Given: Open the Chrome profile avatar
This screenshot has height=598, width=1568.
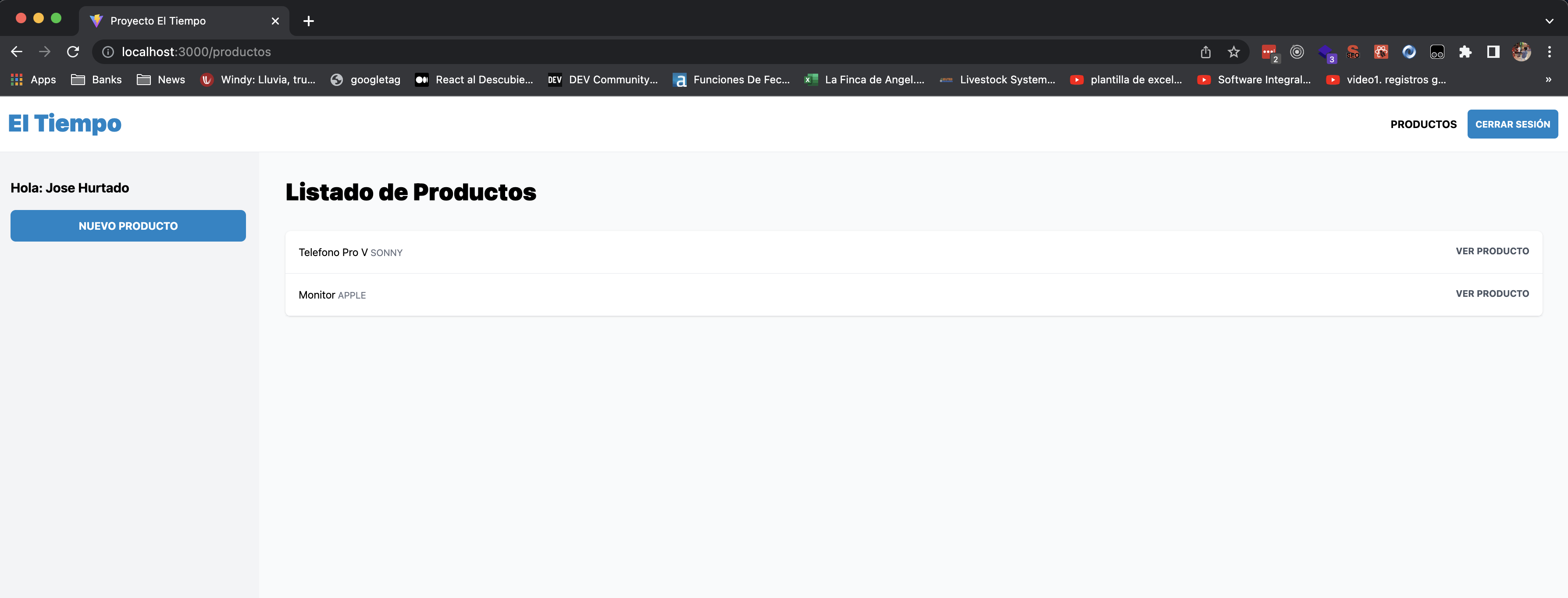Looking at the screenshot, I should (x=1522, y=52).
